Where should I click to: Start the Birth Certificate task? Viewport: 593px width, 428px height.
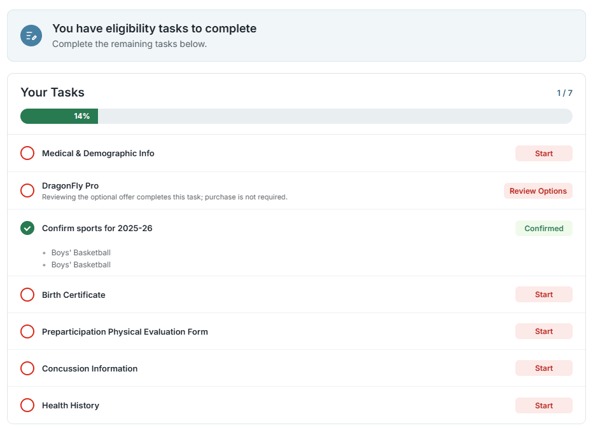[543, 295]
